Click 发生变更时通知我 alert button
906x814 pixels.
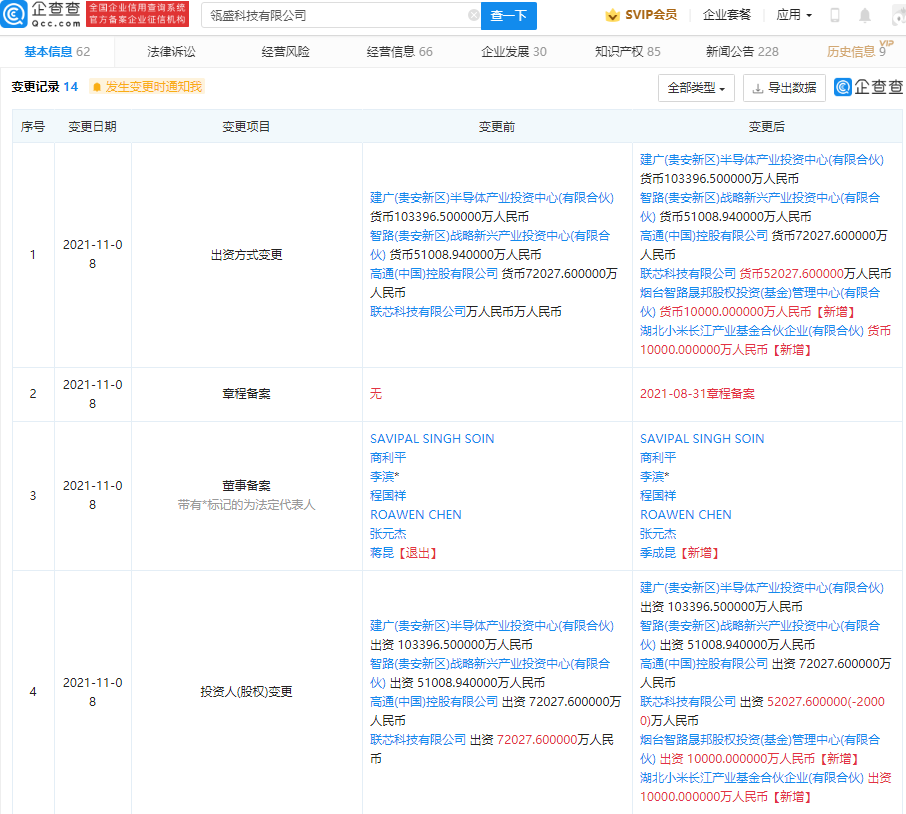coord(147,87)
